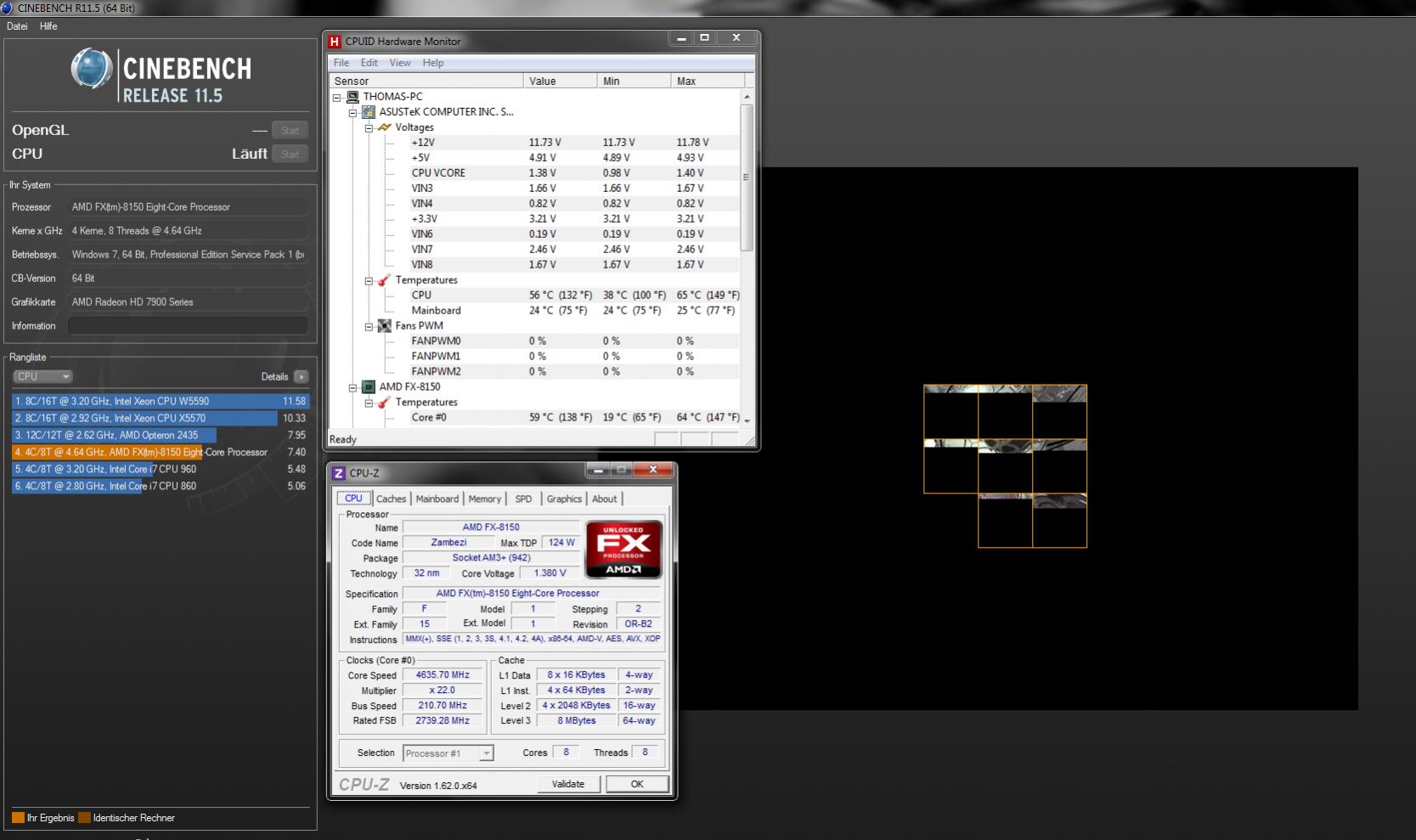
Task: Click the Start button in the Läuft row
Action: tap(290, 154)
